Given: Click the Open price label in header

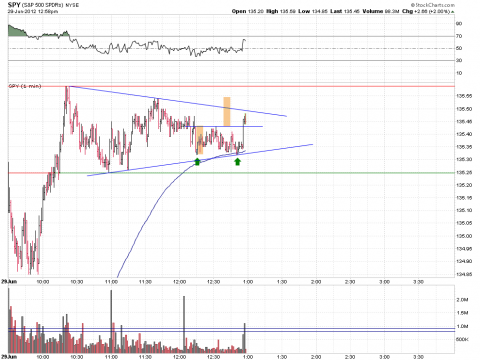Looking at the screenshot, I should point(239,11).
